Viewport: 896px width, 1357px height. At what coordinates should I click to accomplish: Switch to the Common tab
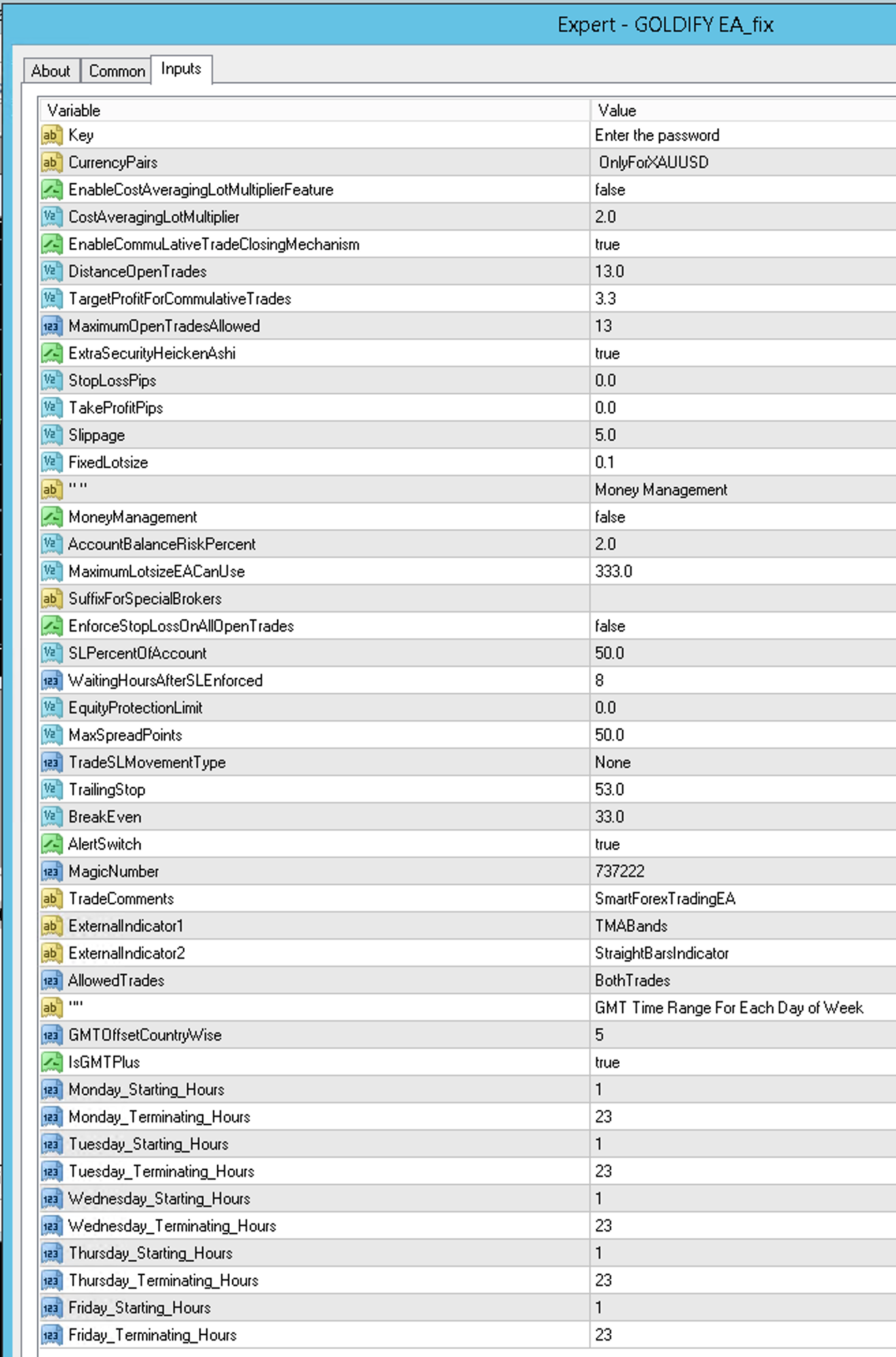click(x=117, y=71)
